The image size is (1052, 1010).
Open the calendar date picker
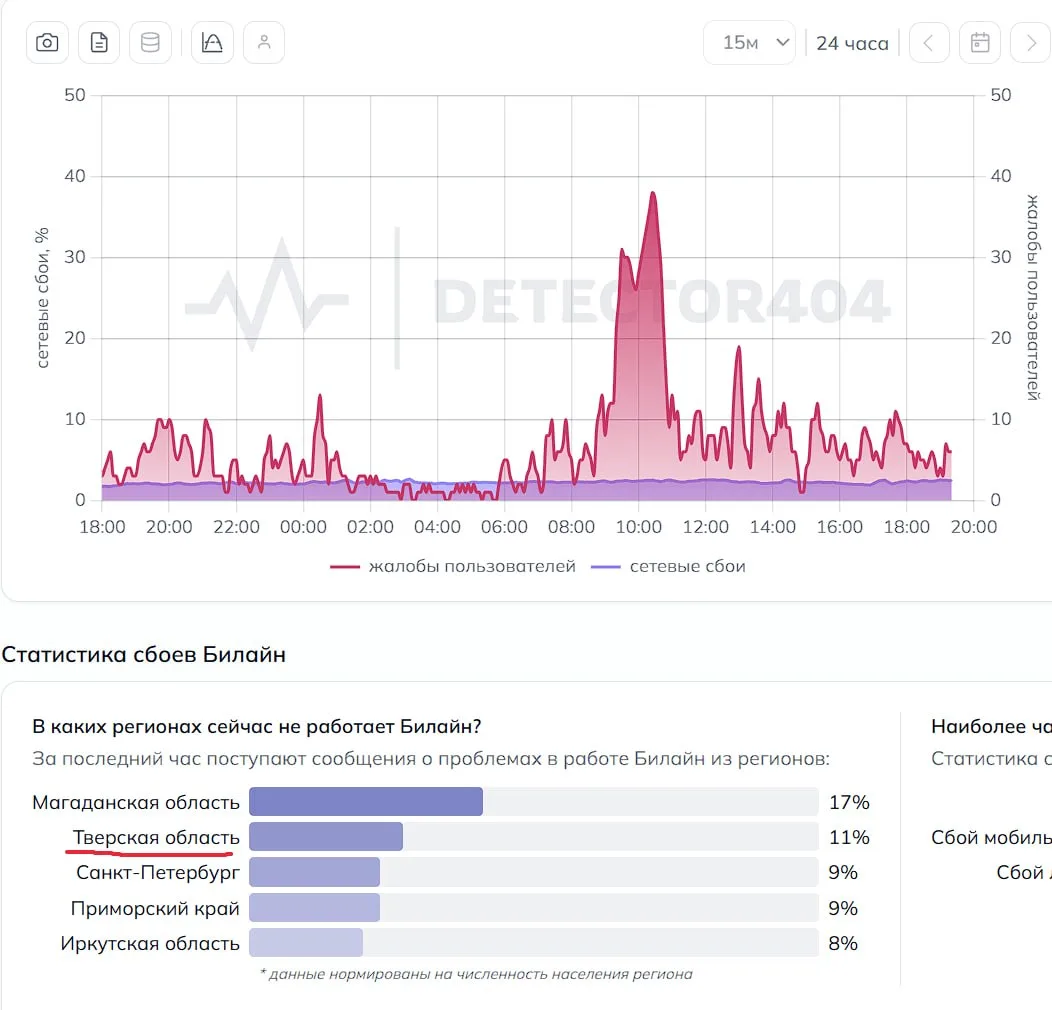point(980,43)
